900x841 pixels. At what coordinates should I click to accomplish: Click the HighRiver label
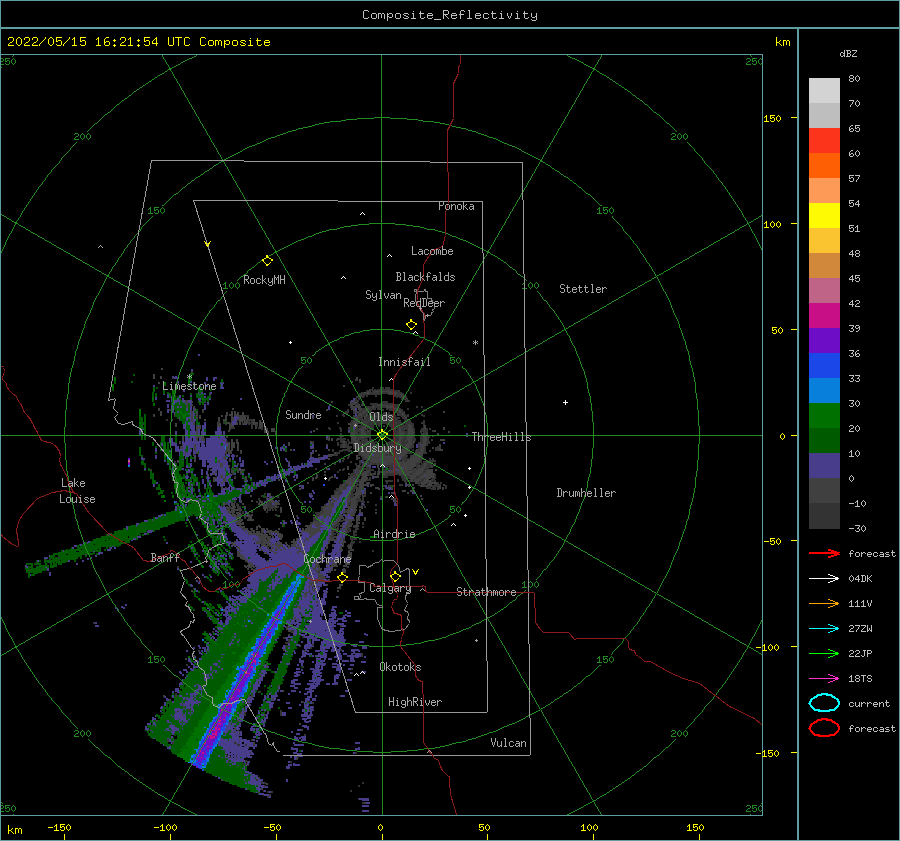point(415,702)
